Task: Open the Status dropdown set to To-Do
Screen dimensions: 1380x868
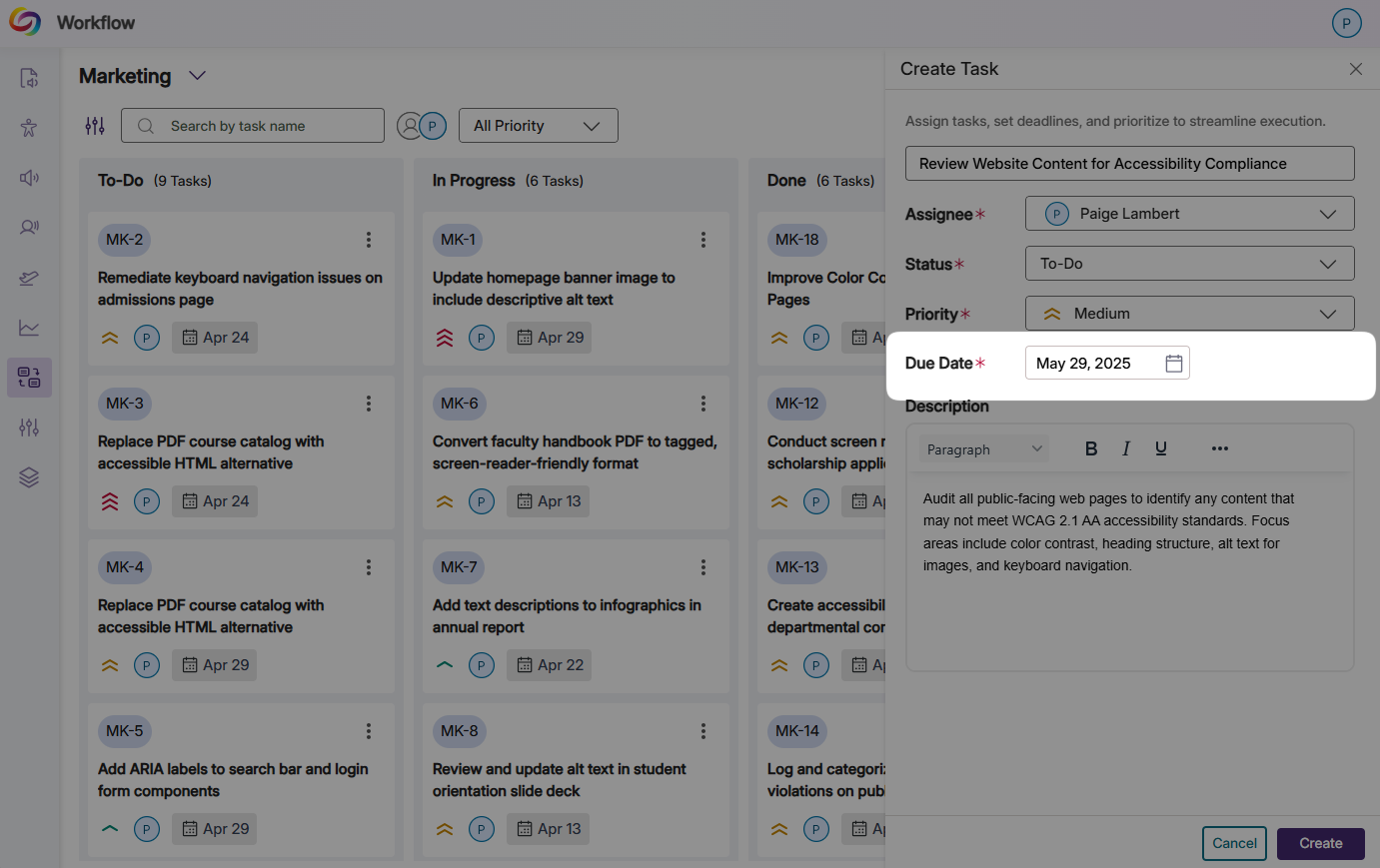Action: 1189,264
